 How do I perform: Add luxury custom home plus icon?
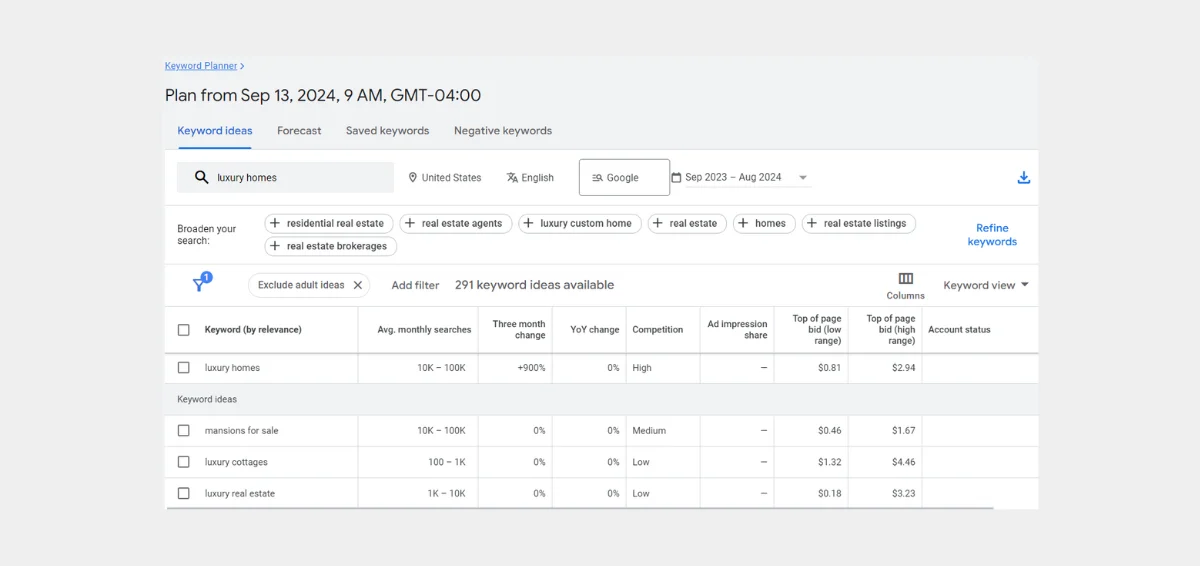[529, 223]
